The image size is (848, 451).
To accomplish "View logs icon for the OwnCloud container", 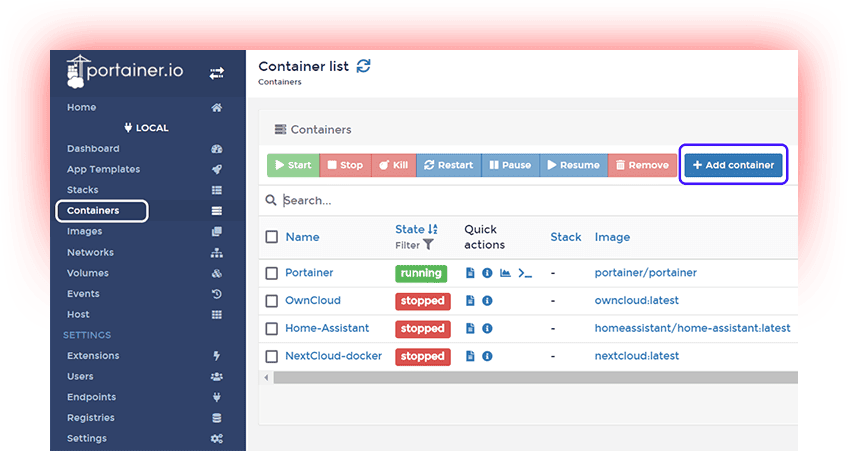I will [470, 301].
